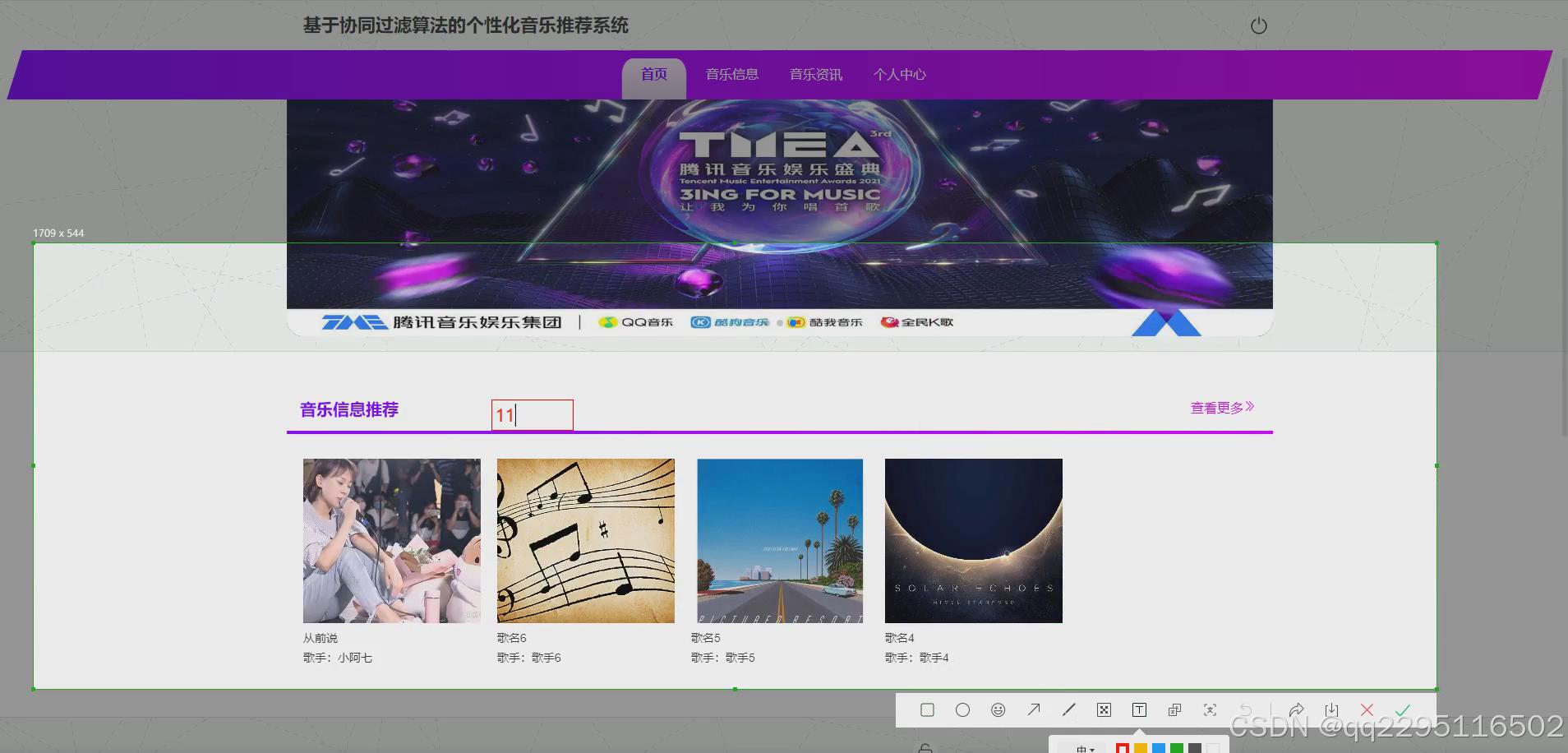Choose the dark gray color swatch
1568x753 pixels.
1195,748
